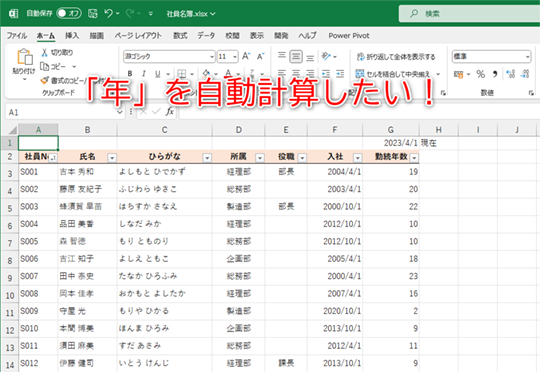The image size is (540, 372).
Task: Click the decrease font size icon
Action: [x=260, y=56]
